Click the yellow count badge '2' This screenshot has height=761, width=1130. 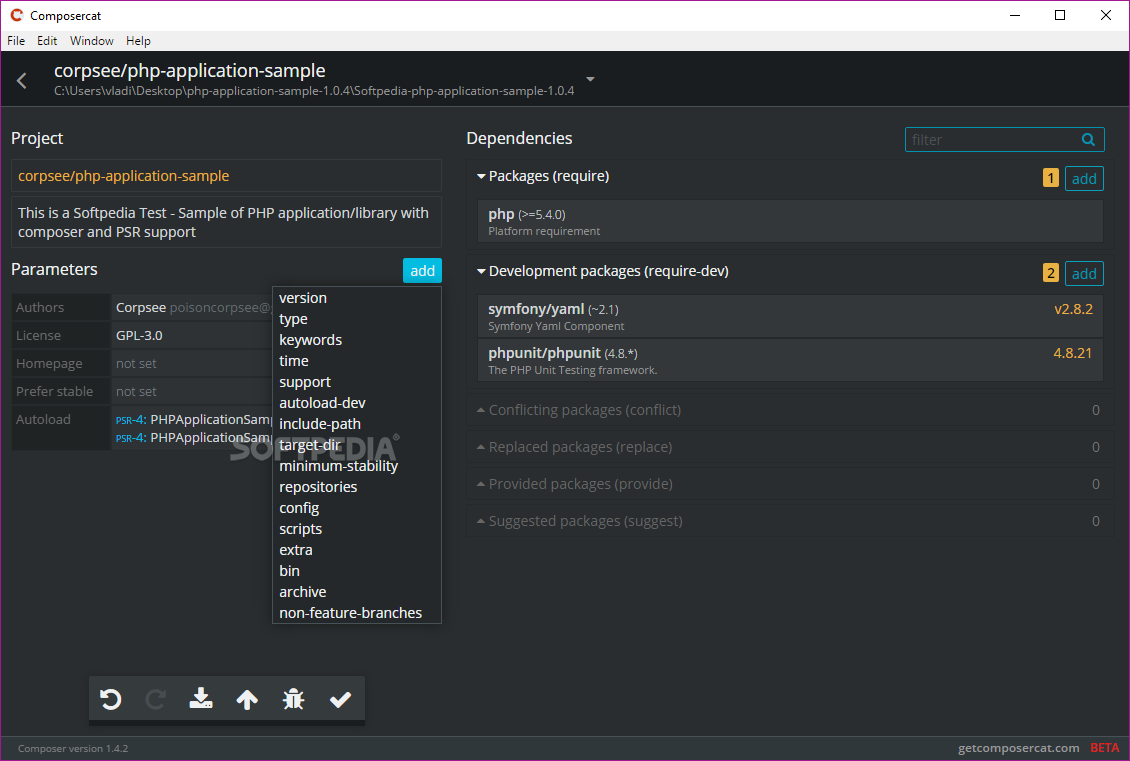click(x=1051, y=274)
